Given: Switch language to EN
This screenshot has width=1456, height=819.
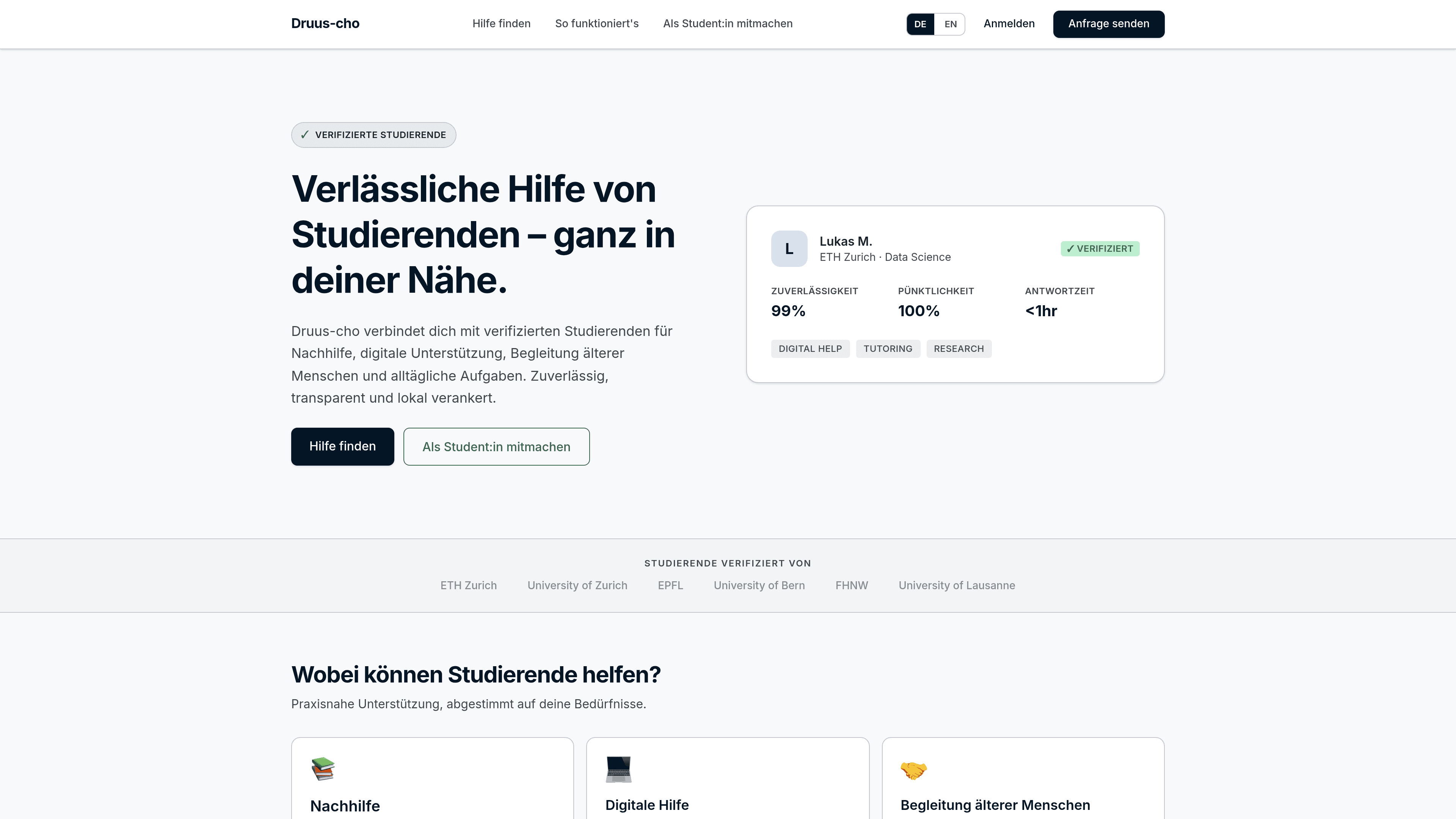Looking at the screenshot, I should tap(950, 24).
